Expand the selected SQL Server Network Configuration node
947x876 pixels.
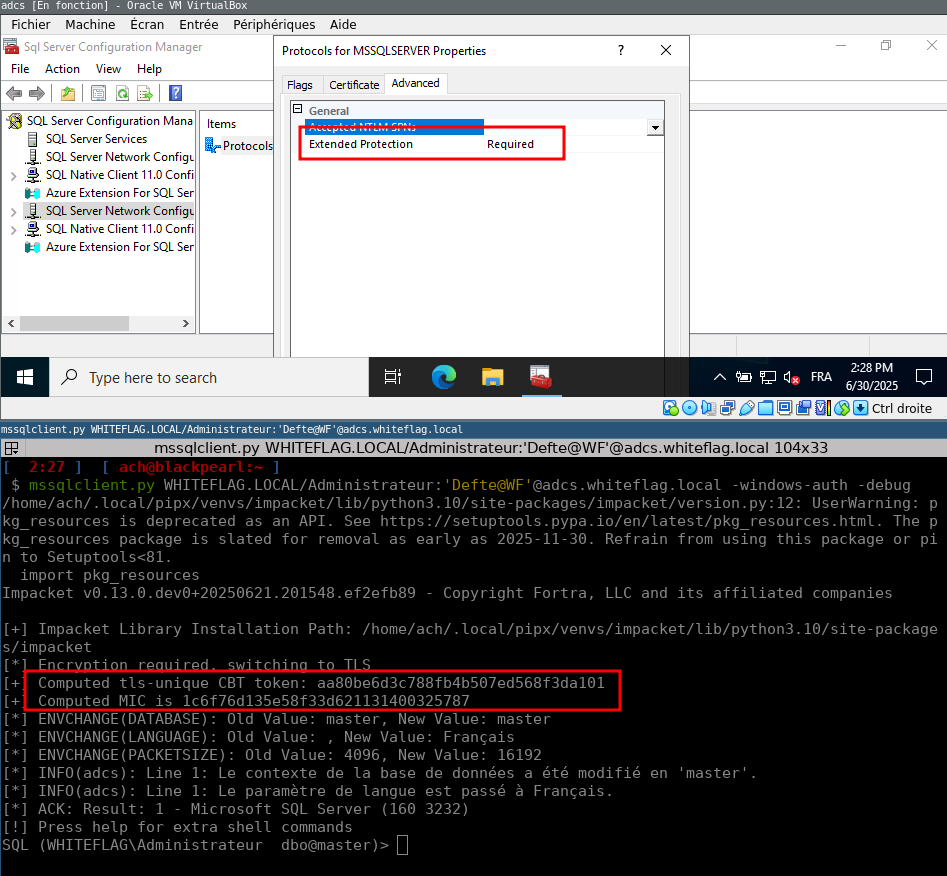tap(13, 211)
